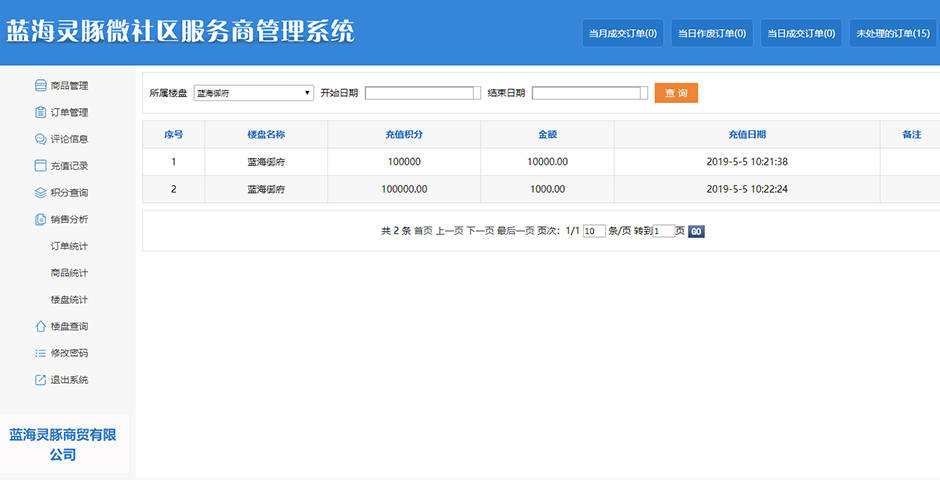The image size is (940, 480).
Task: Click 蓝海御府 in table row 1
Action: point(266,162)
